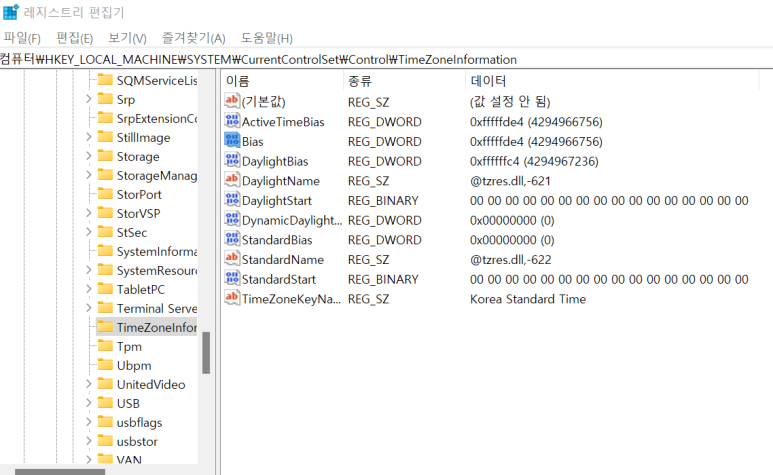Screen dimensions: 773x475
Task: Select the usbflags tree key
Action: pyautogui.click(x=140, y=422)
